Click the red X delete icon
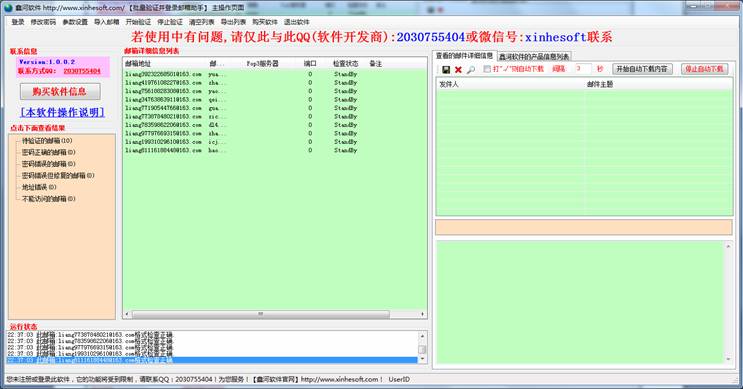The height and width of the screenshot is (389, 743). [458, 70]
